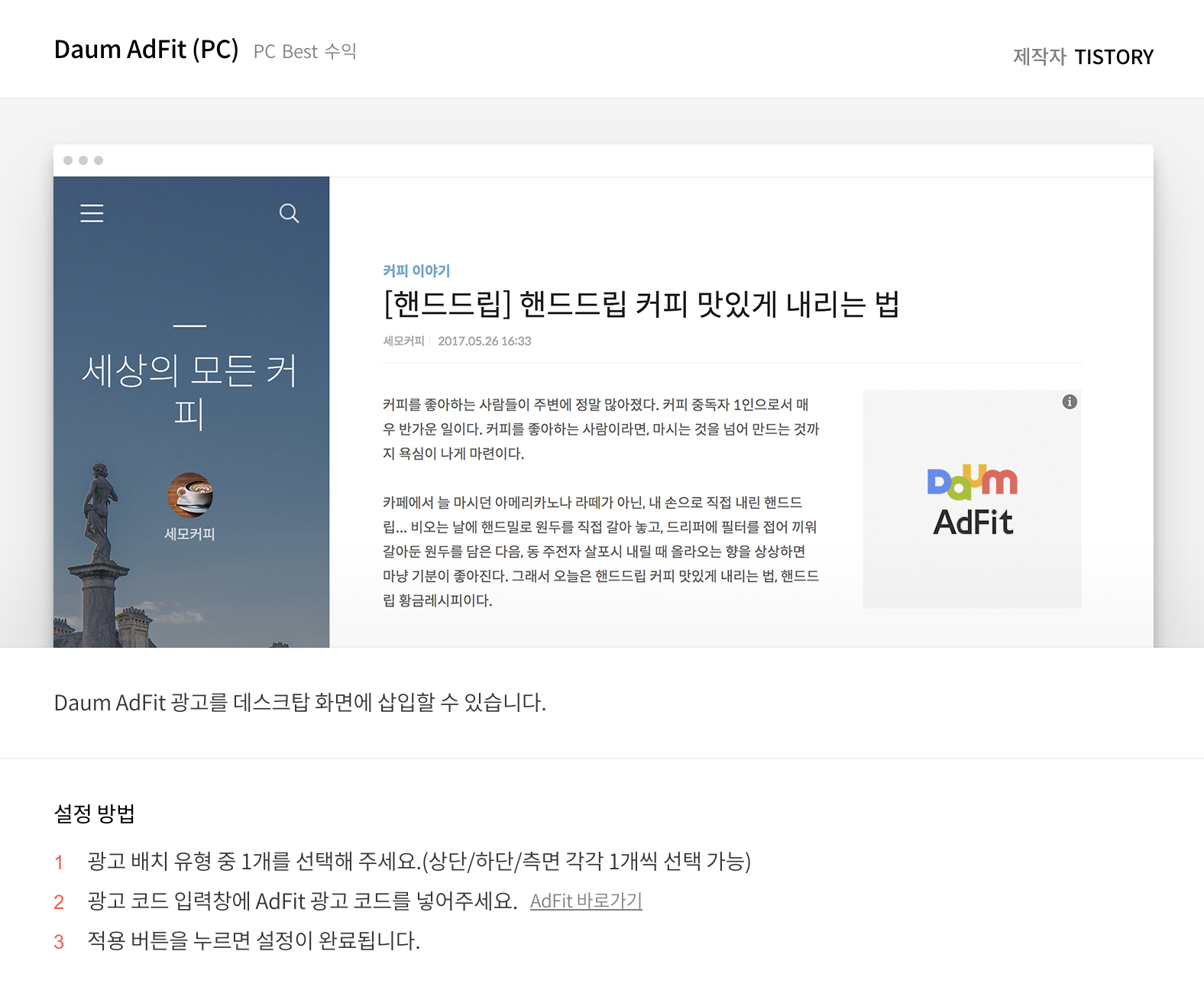Click the description Daum AdFit 광고를 데스크탑 화면에

pyautogui.click(x=300, y=702)
